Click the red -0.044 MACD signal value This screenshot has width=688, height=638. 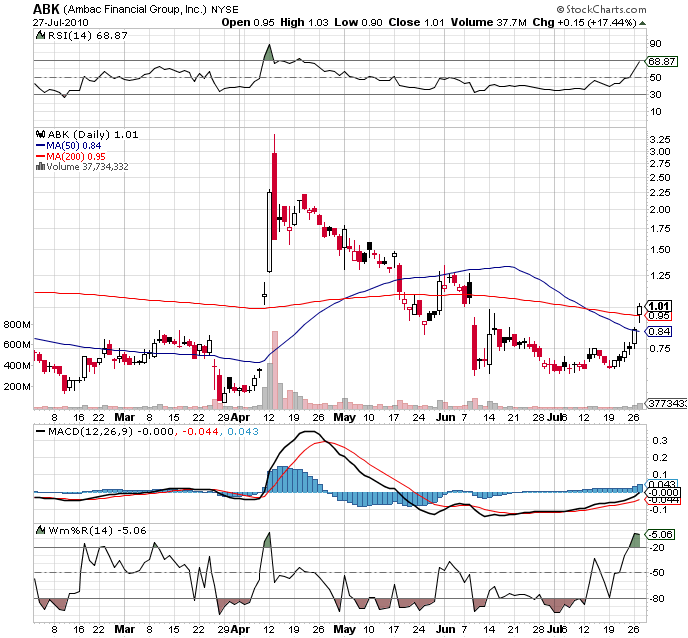tap(200, 431)
